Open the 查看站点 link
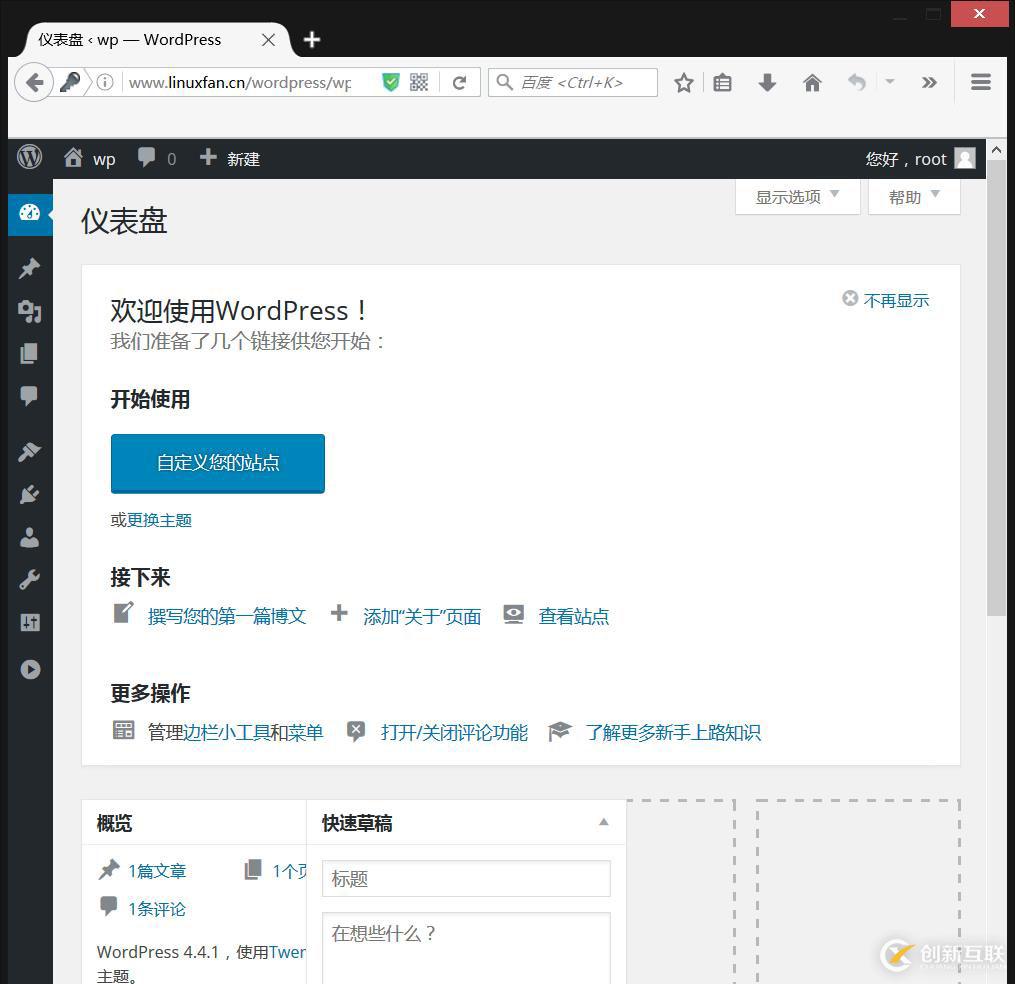 point(574,616)
